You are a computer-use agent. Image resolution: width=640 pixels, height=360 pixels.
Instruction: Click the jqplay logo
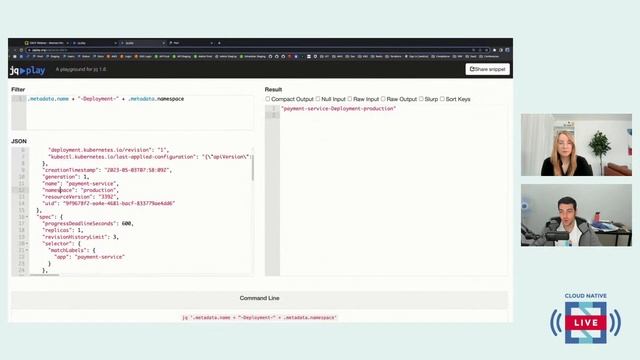pos(27,71)
